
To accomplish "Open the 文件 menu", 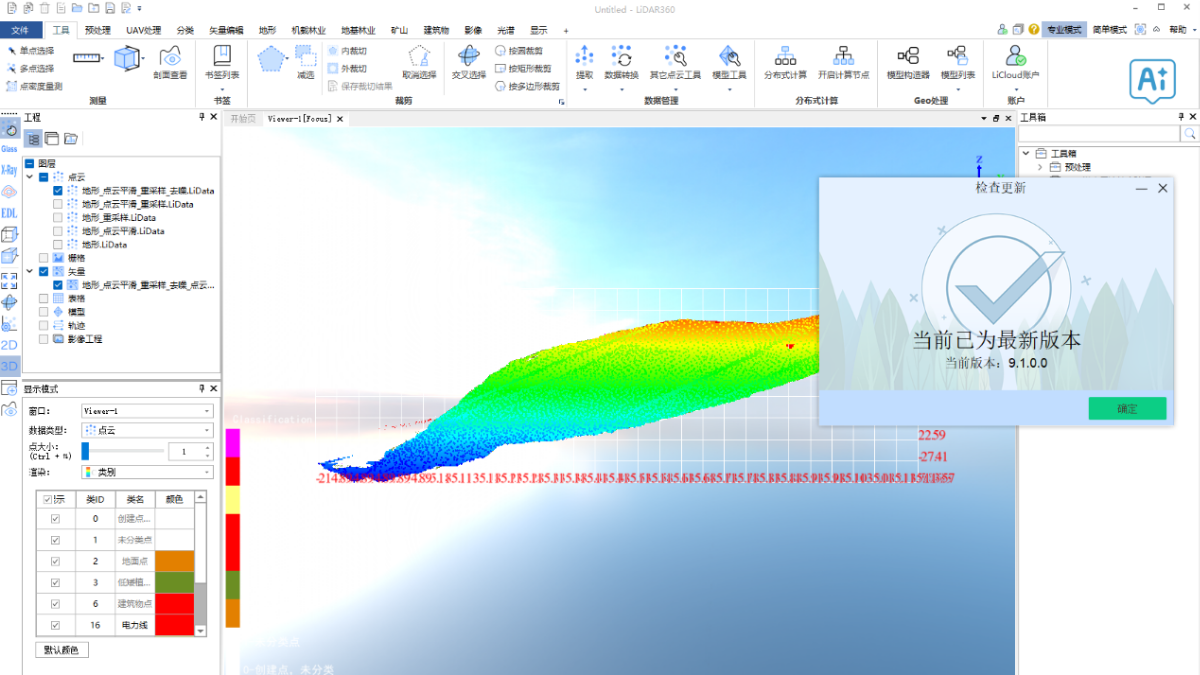I will coord(21,30).
